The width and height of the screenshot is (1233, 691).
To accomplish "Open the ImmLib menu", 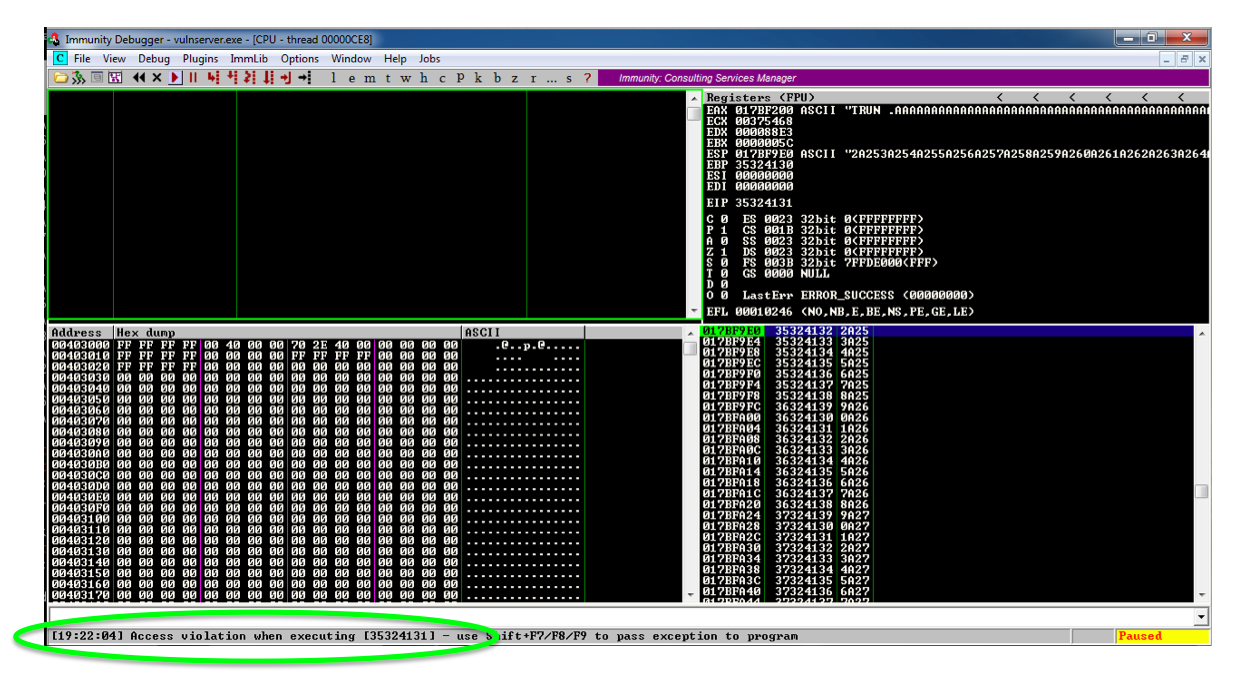I will 249,59.
